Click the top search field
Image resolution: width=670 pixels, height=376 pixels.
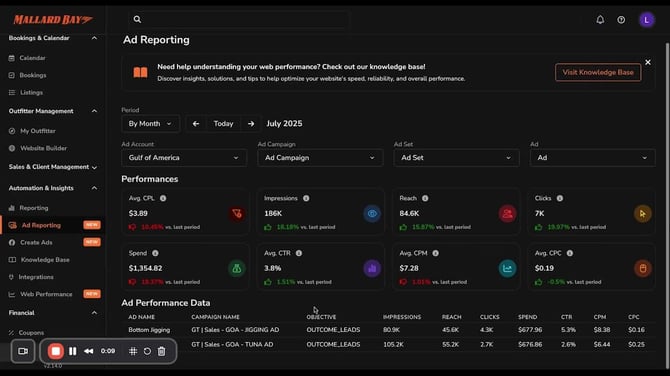(x=238, y=19)
